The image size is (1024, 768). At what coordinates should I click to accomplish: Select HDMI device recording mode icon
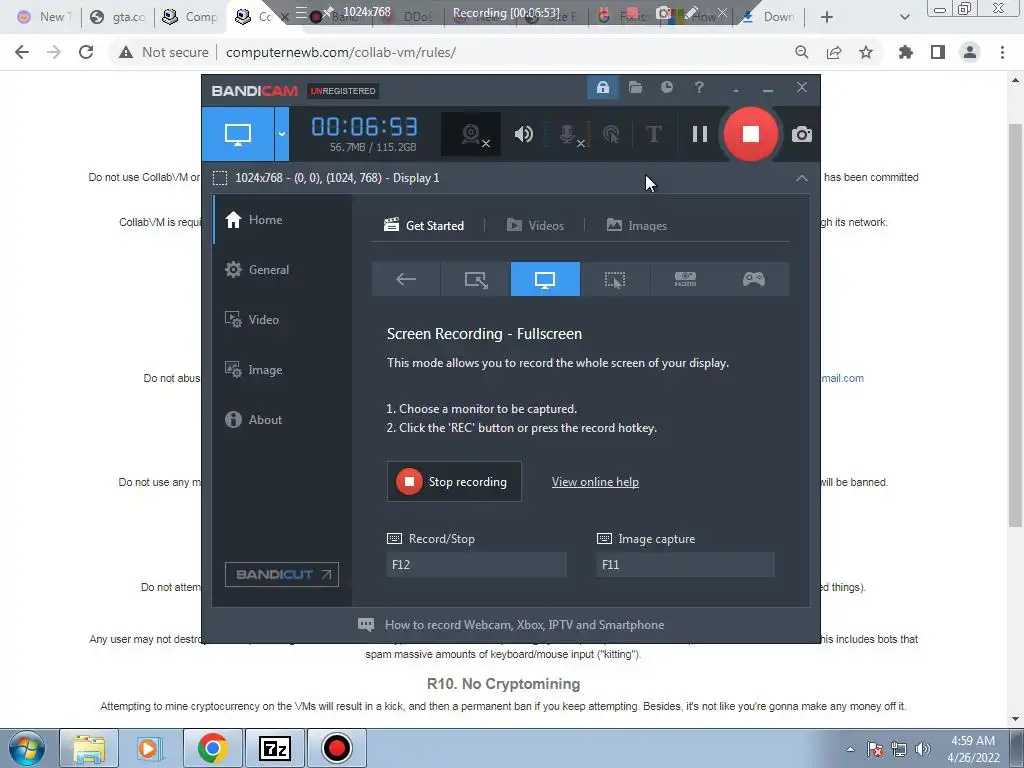point(684,280)
